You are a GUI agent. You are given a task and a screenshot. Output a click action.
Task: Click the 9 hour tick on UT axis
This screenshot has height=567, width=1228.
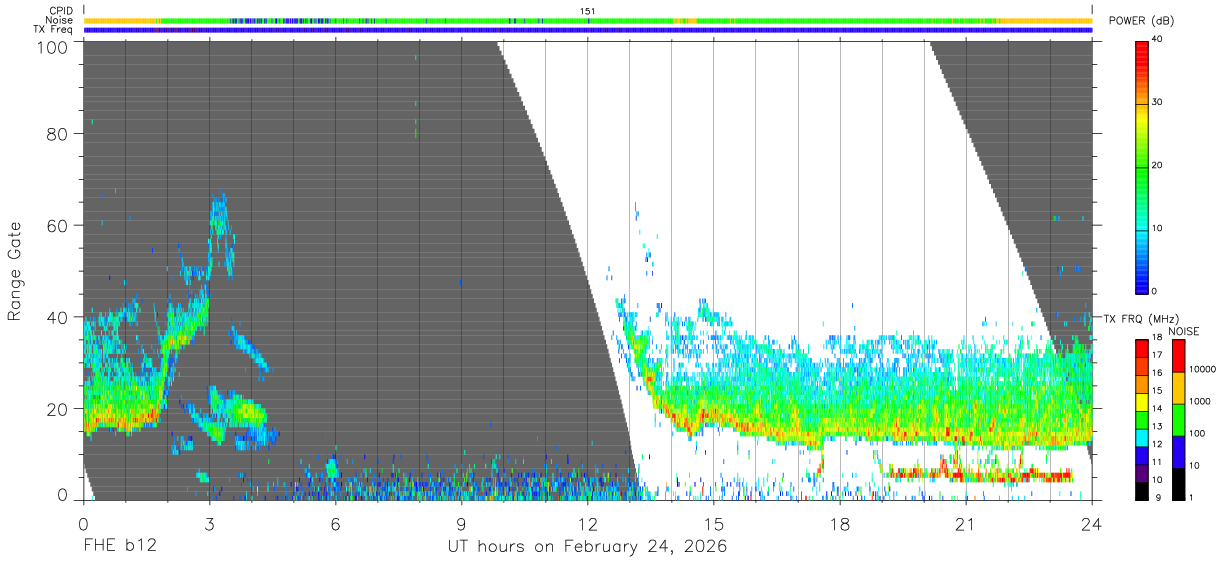[461, 523]
